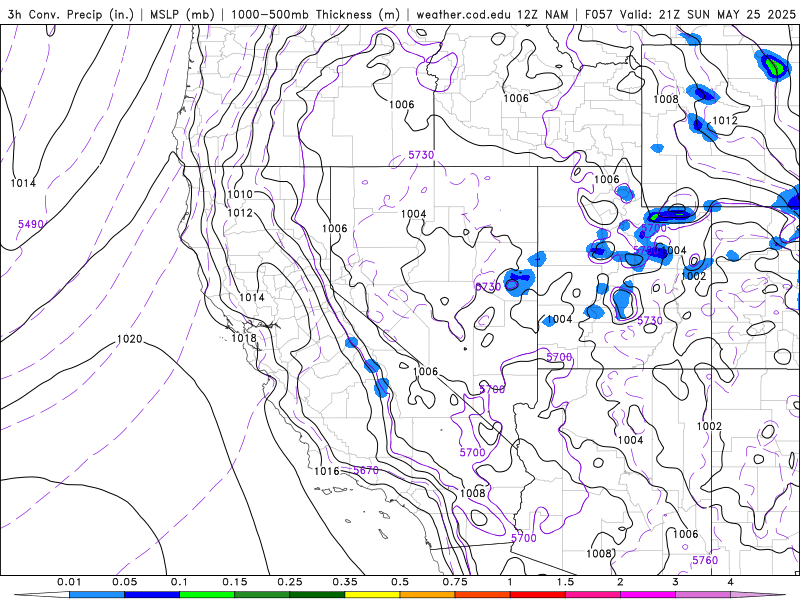This screenshot has width=800, height=600.
Task: Pick the pink 1.5–2 legend swatch
Action: click(x=593, y=595)
